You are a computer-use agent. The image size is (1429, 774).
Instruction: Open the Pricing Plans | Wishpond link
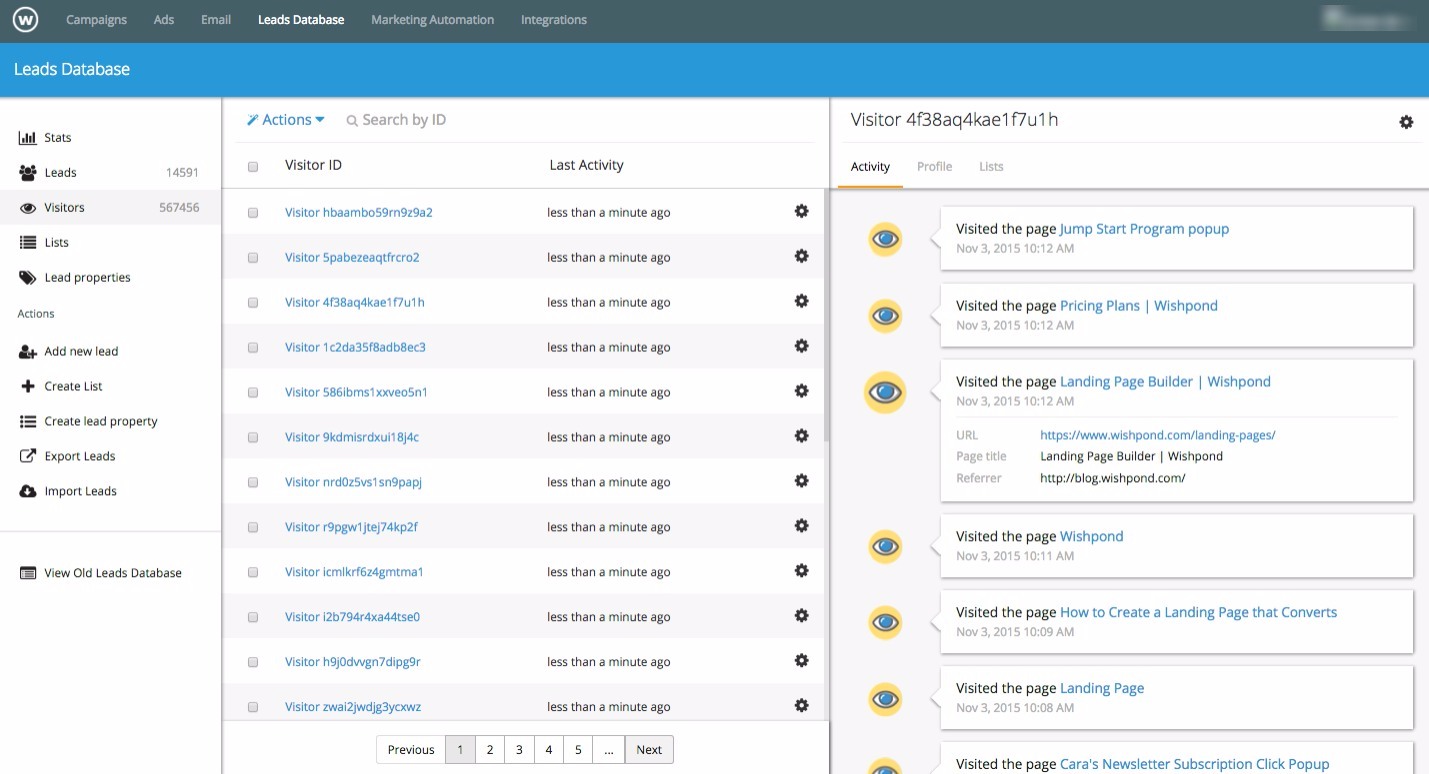click(x=1138, y=306)
